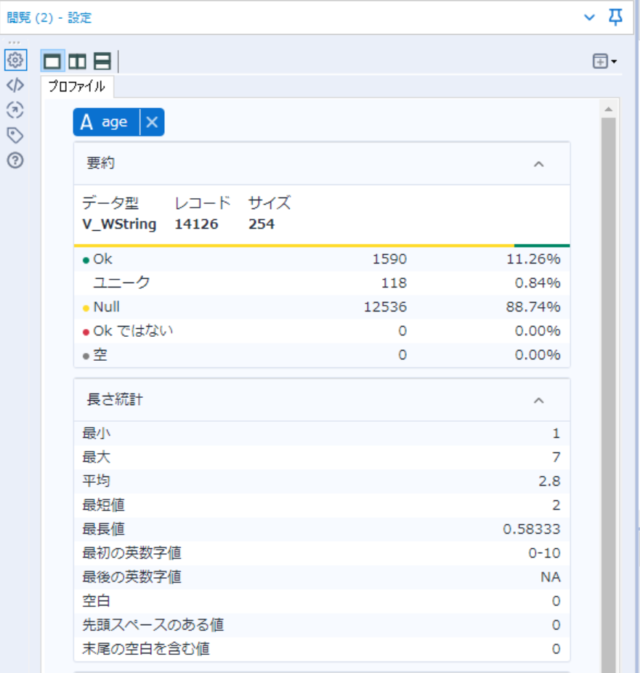Click the size value 254

pos(261,224)
